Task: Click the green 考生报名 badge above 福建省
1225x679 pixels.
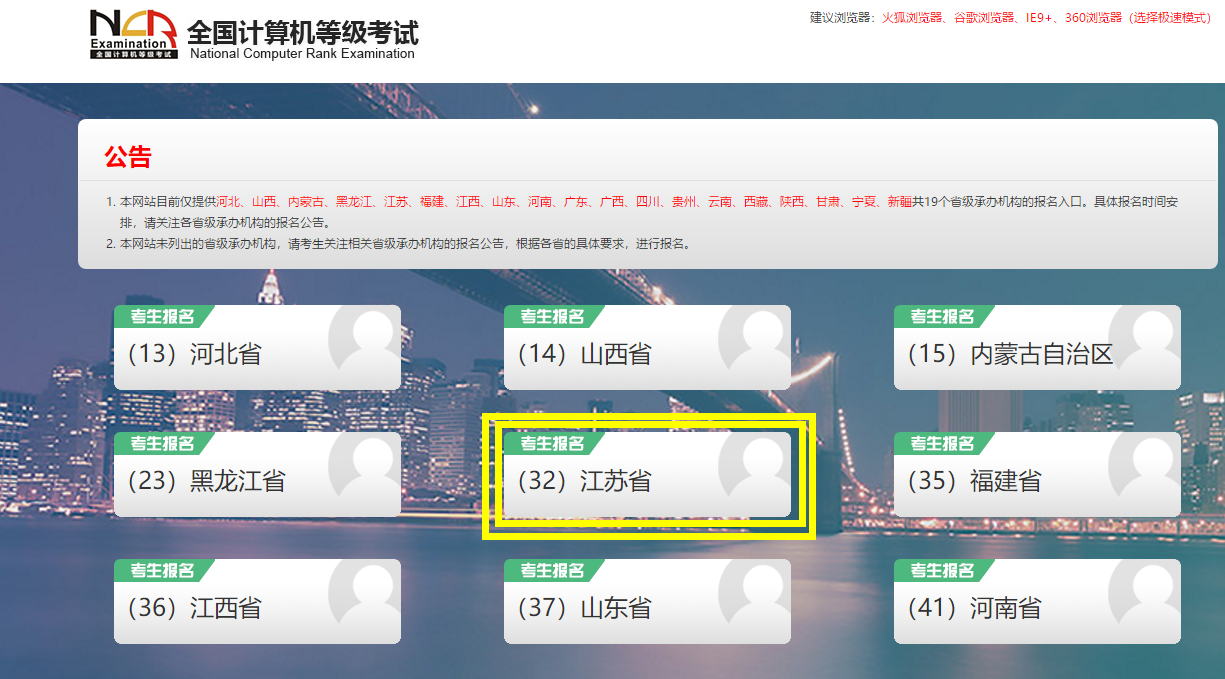Action: [941, 443]
